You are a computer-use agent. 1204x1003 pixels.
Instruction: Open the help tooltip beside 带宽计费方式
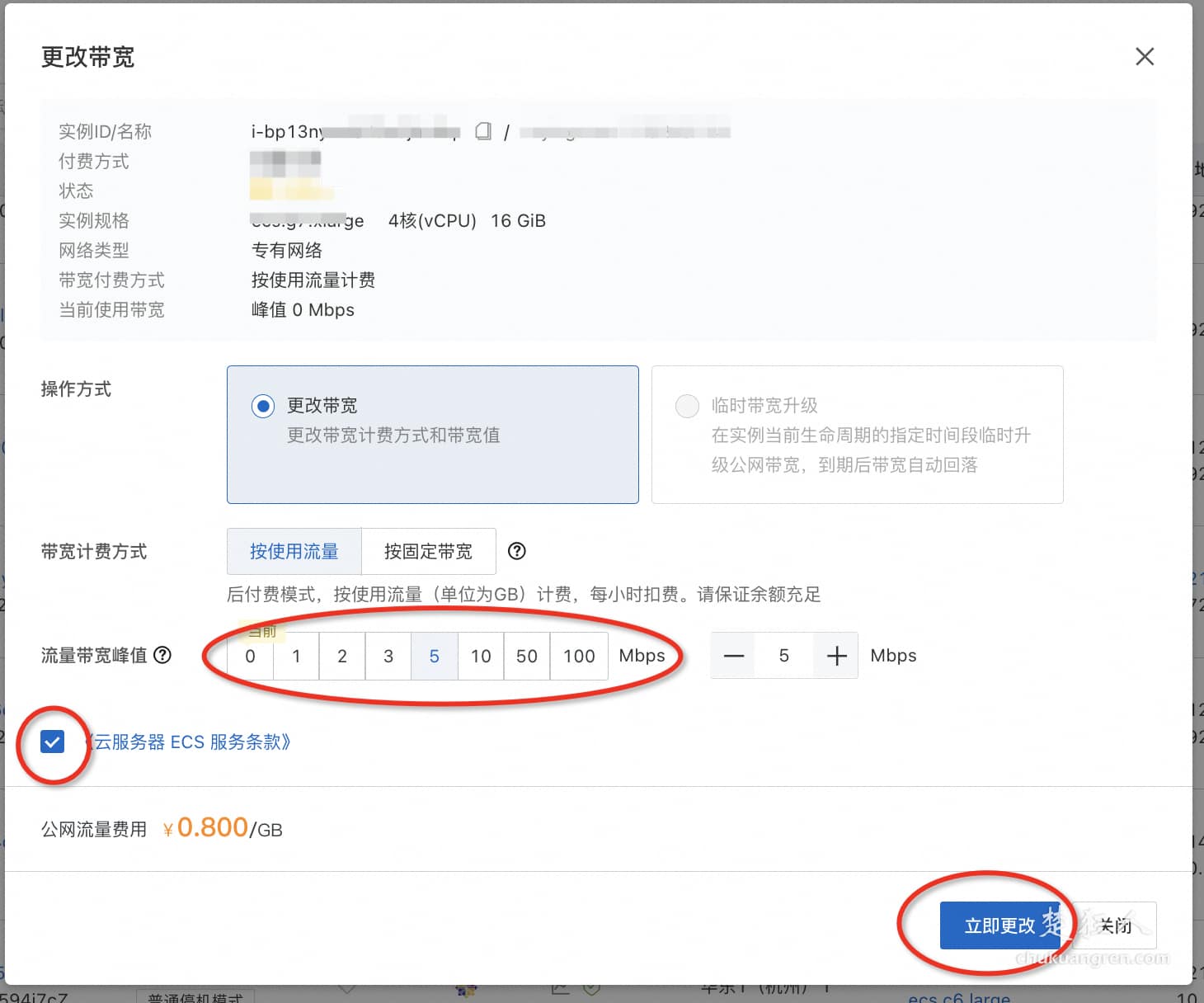pyautogui.click(x=517, y=551)
